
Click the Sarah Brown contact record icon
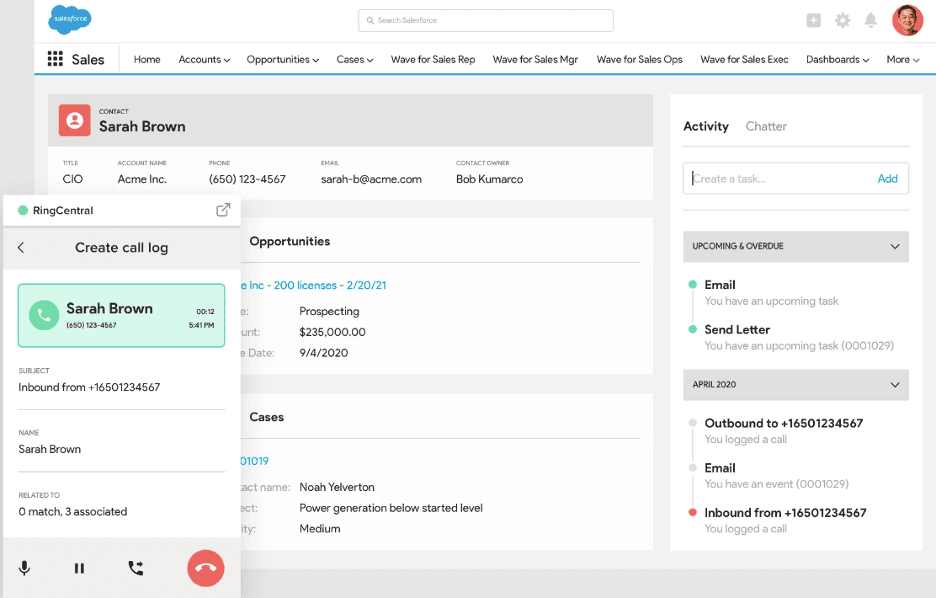[x=75, y=120]
